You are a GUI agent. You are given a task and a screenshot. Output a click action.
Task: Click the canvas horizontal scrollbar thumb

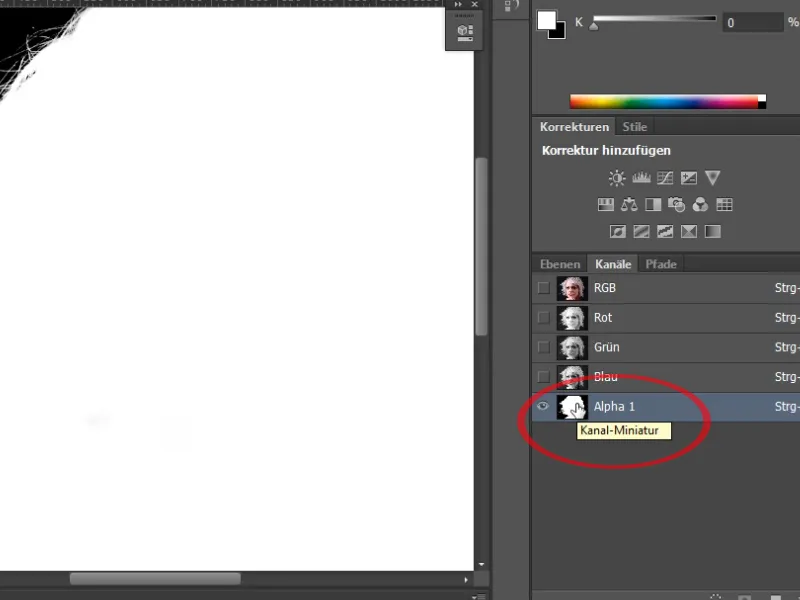click(x=155, y=579)
